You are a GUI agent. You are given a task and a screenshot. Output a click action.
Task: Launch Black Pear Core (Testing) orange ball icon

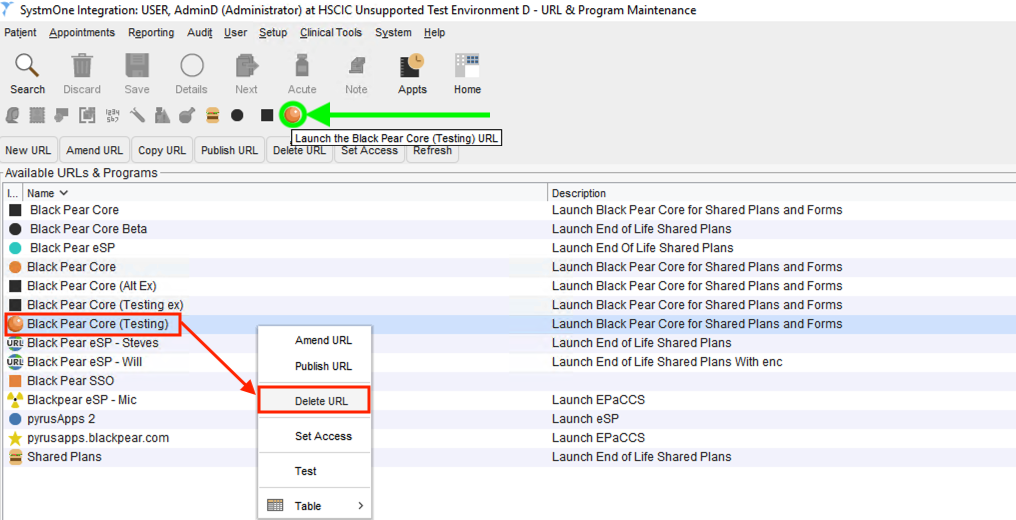293,115
